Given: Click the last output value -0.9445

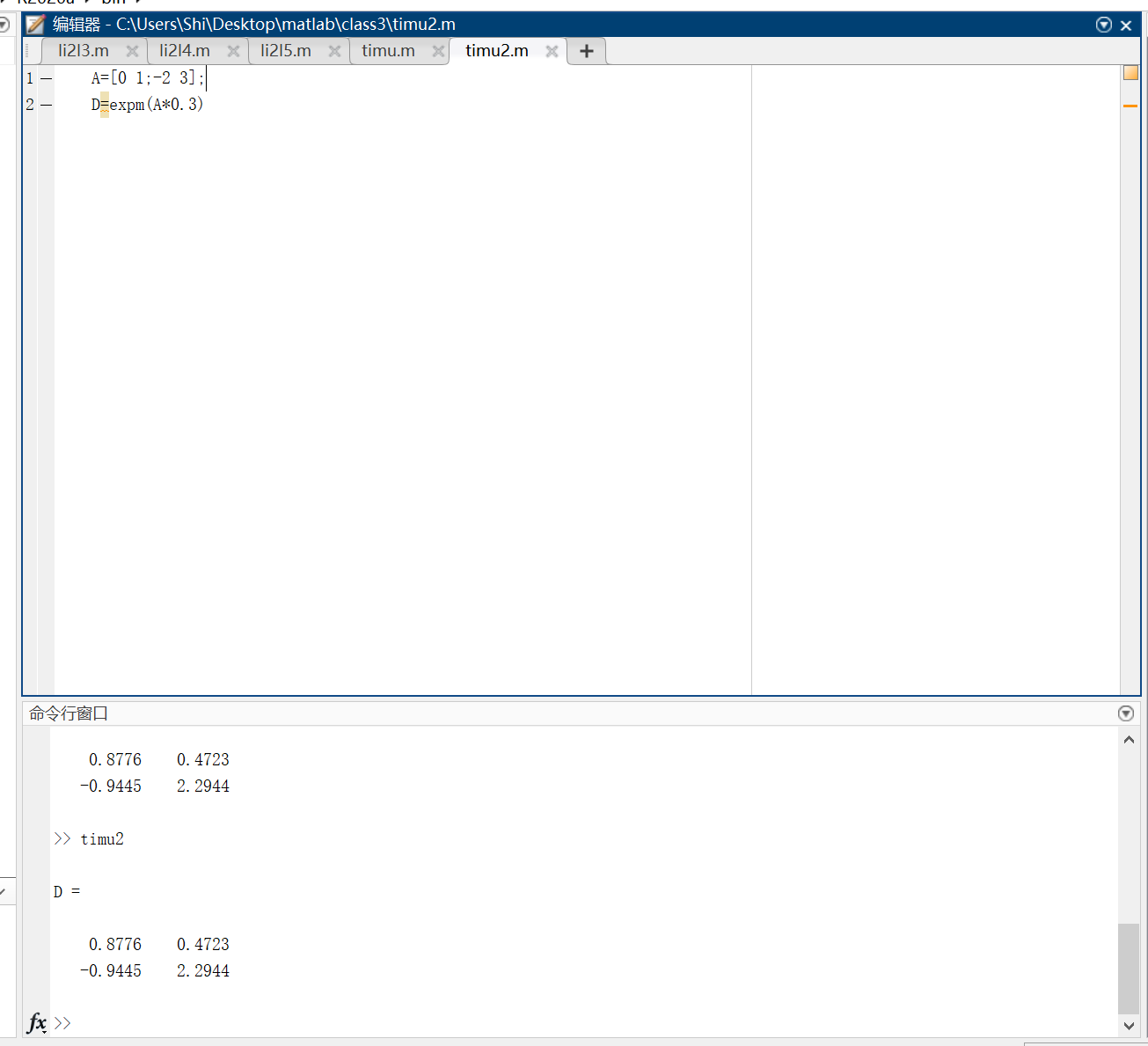Looking at the screenshot, I should (x=111, y=971).
